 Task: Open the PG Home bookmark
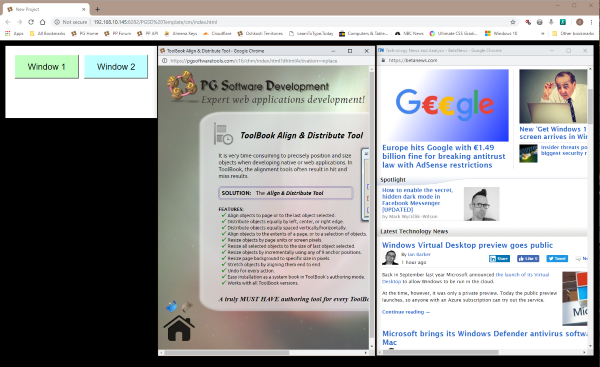[x=85, y=34]
